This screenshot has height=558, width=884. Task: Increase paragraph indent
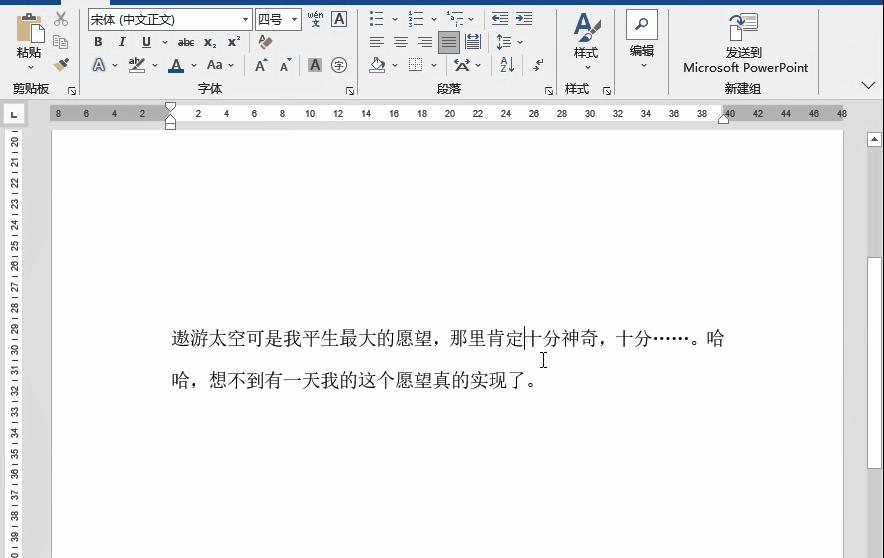point(524,19)
